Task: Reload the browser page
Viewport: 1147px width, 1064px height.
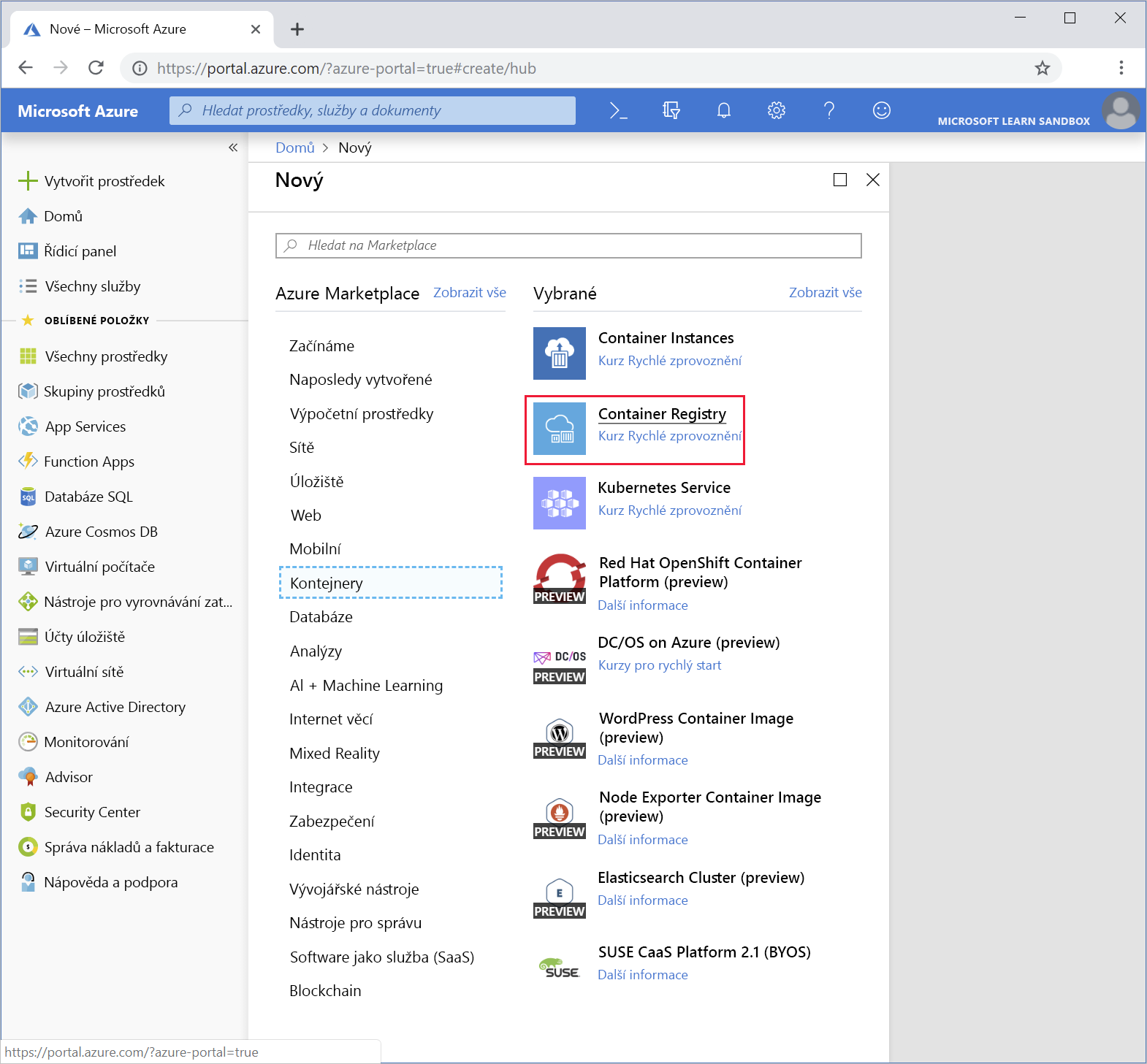Action: 96,68
